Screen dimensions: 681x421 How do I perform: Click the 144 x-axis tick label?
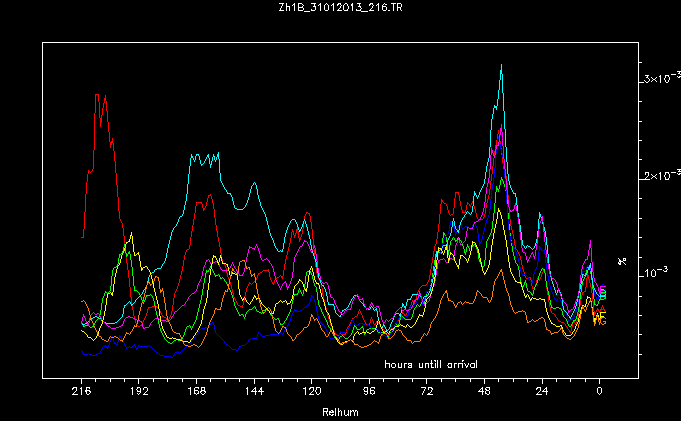click(254, 394)
